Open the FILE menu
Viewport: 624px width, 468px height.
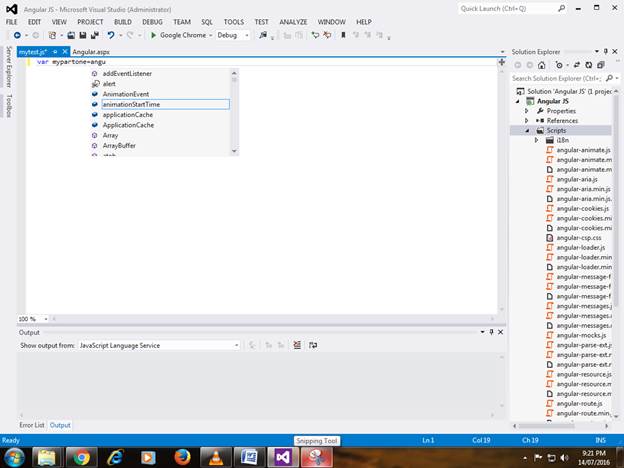click(12, 22)
